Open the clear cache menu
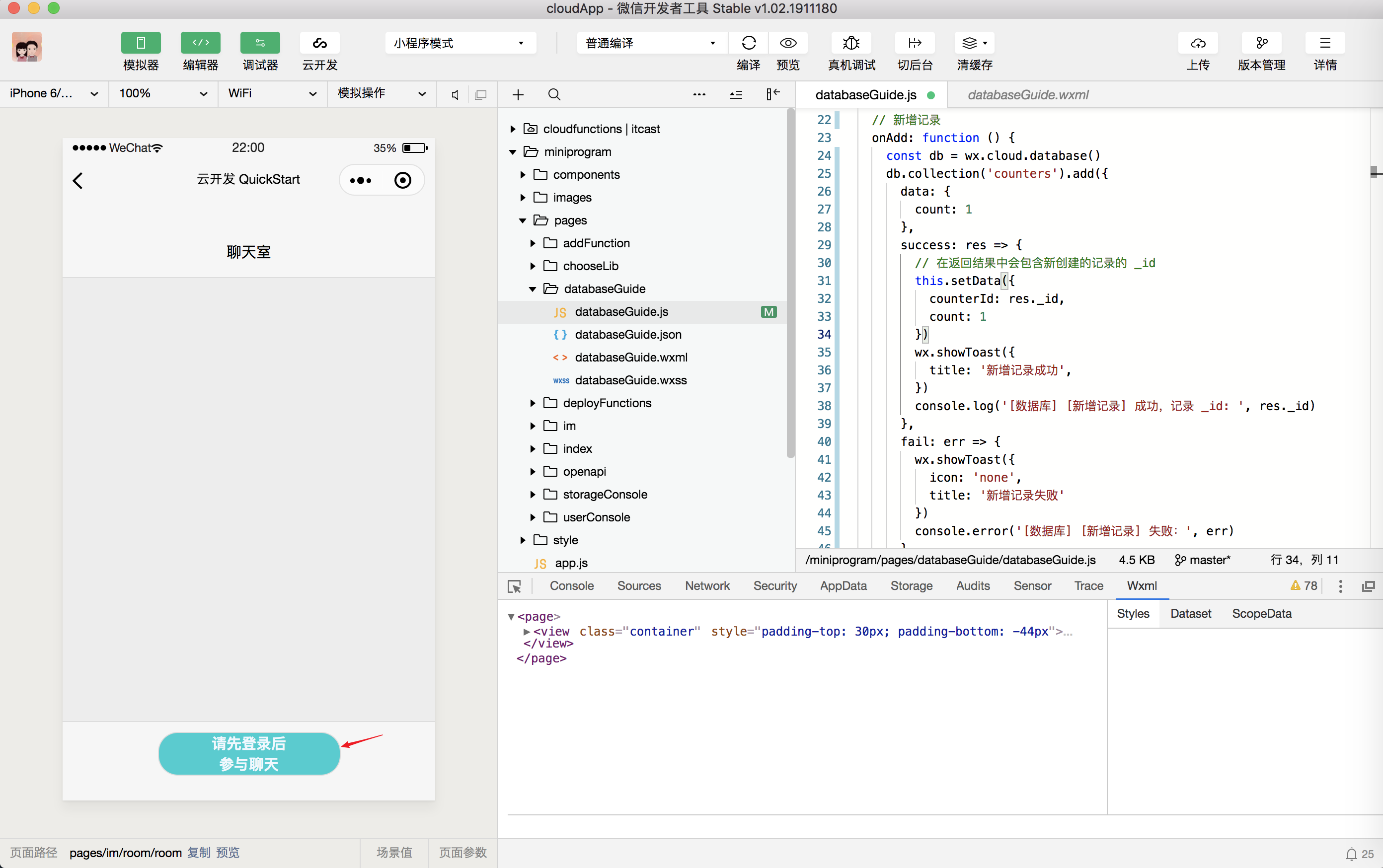The height and width of the screenshot is (868, 1383). pos(975,43)
